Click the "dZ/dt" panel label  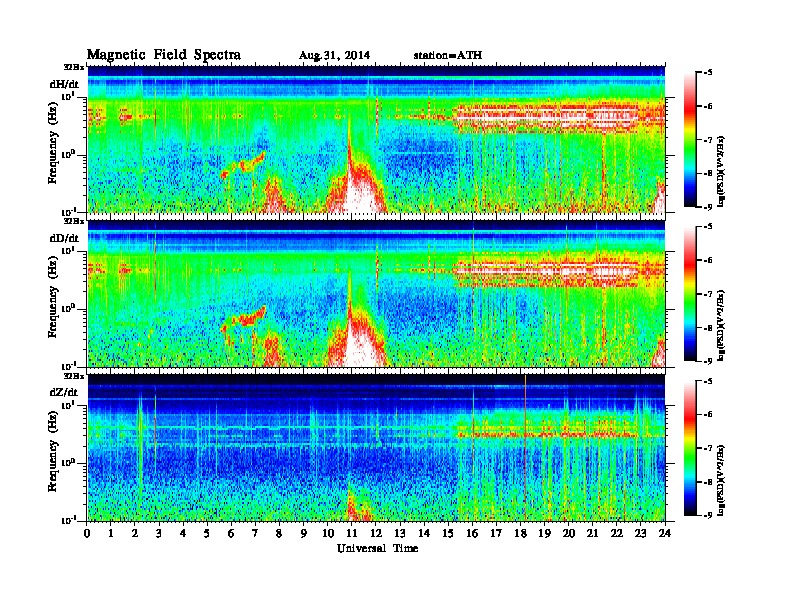(64, 392)
